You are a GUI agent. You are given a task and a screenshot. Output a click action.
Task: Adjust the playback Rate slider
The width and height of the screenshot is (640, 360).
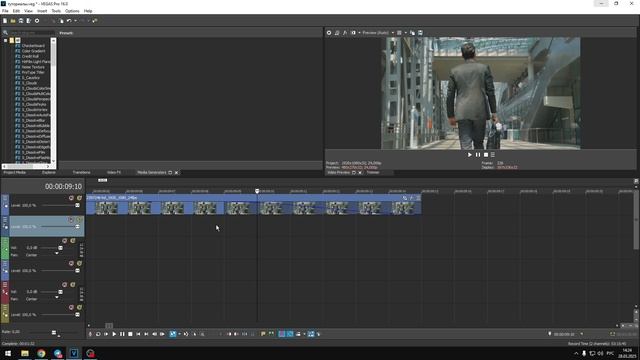tap(54, 333)
